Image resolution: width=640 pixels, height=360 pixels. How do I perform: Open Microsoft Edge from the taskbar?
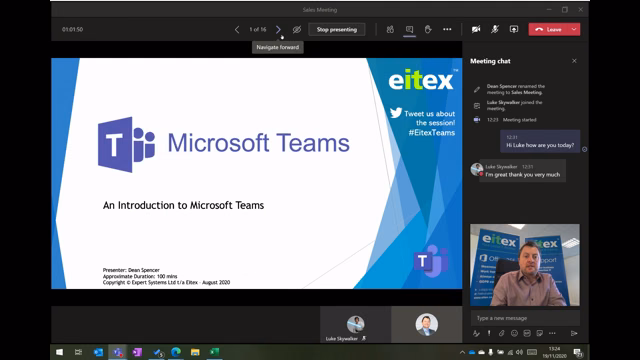176,352
